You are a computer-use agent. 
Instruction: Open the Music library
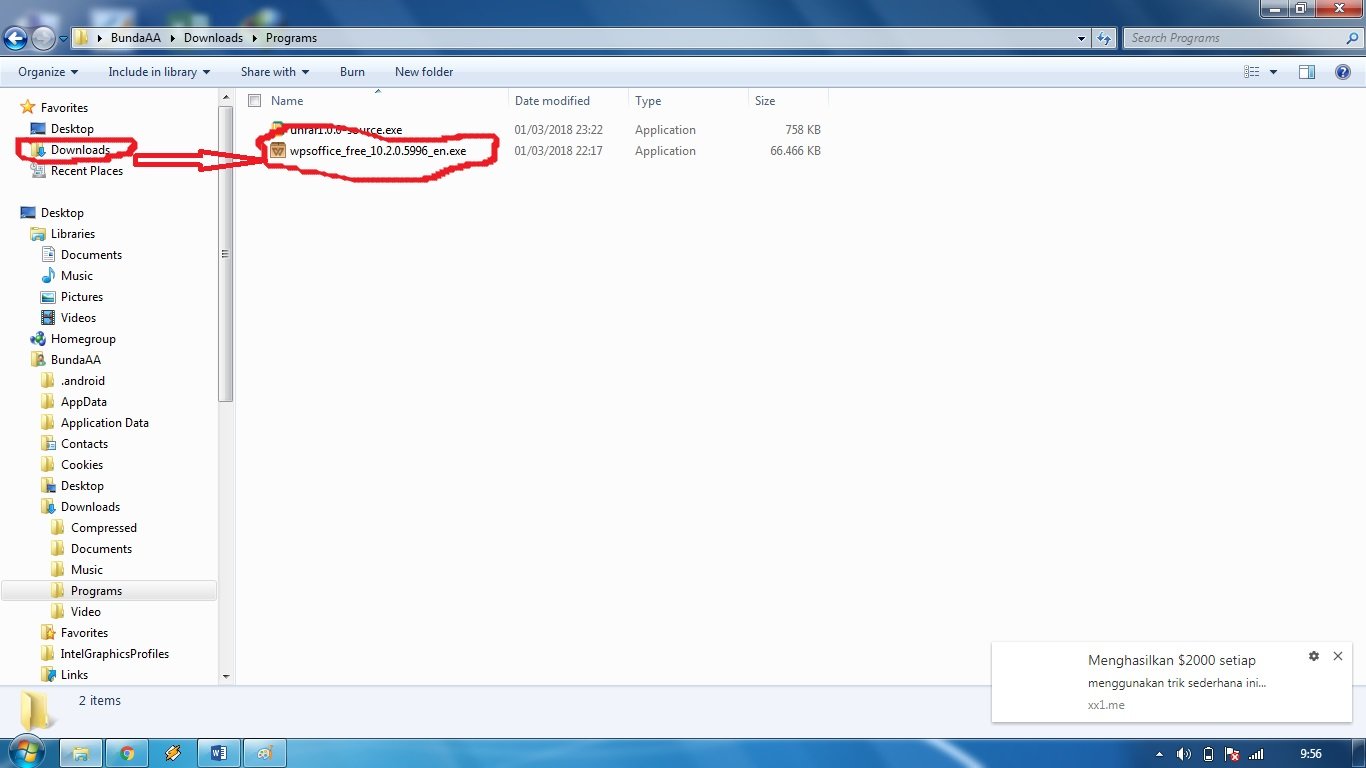pos(77,276)
